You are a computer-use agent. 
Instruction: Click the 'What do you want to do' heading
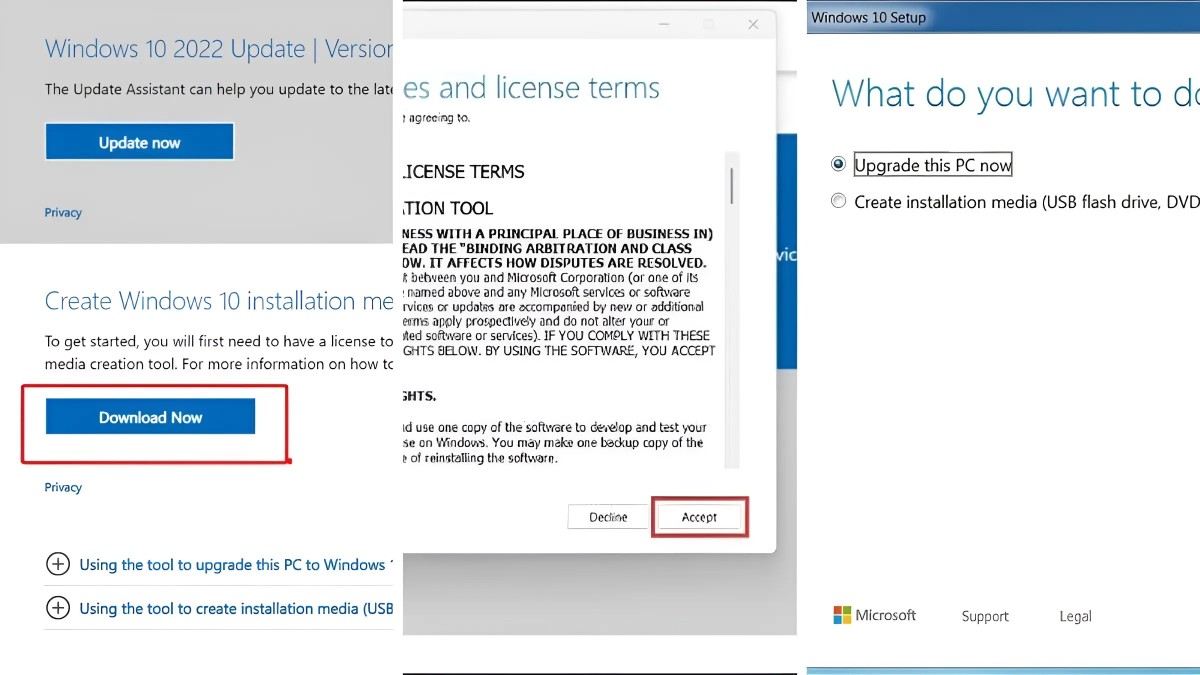[x=1015, y=94]
